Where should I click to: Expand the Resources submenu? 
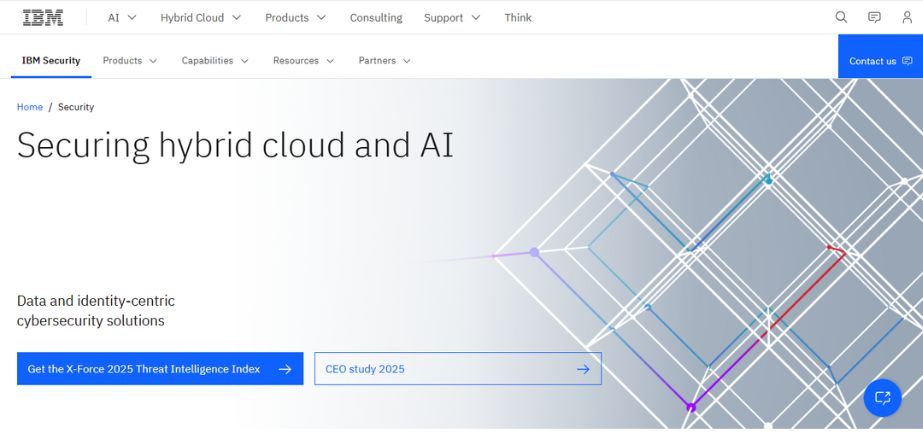coord(302,61)
